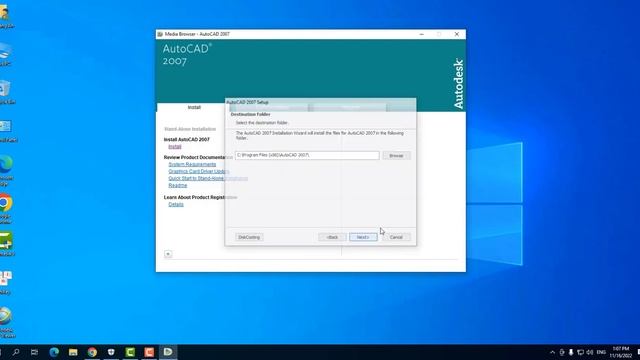Image resolution: width=640 pixels, height=360 pixels.
Task: Open Task View from the taskbar
Action: click(x=35, y=352)
